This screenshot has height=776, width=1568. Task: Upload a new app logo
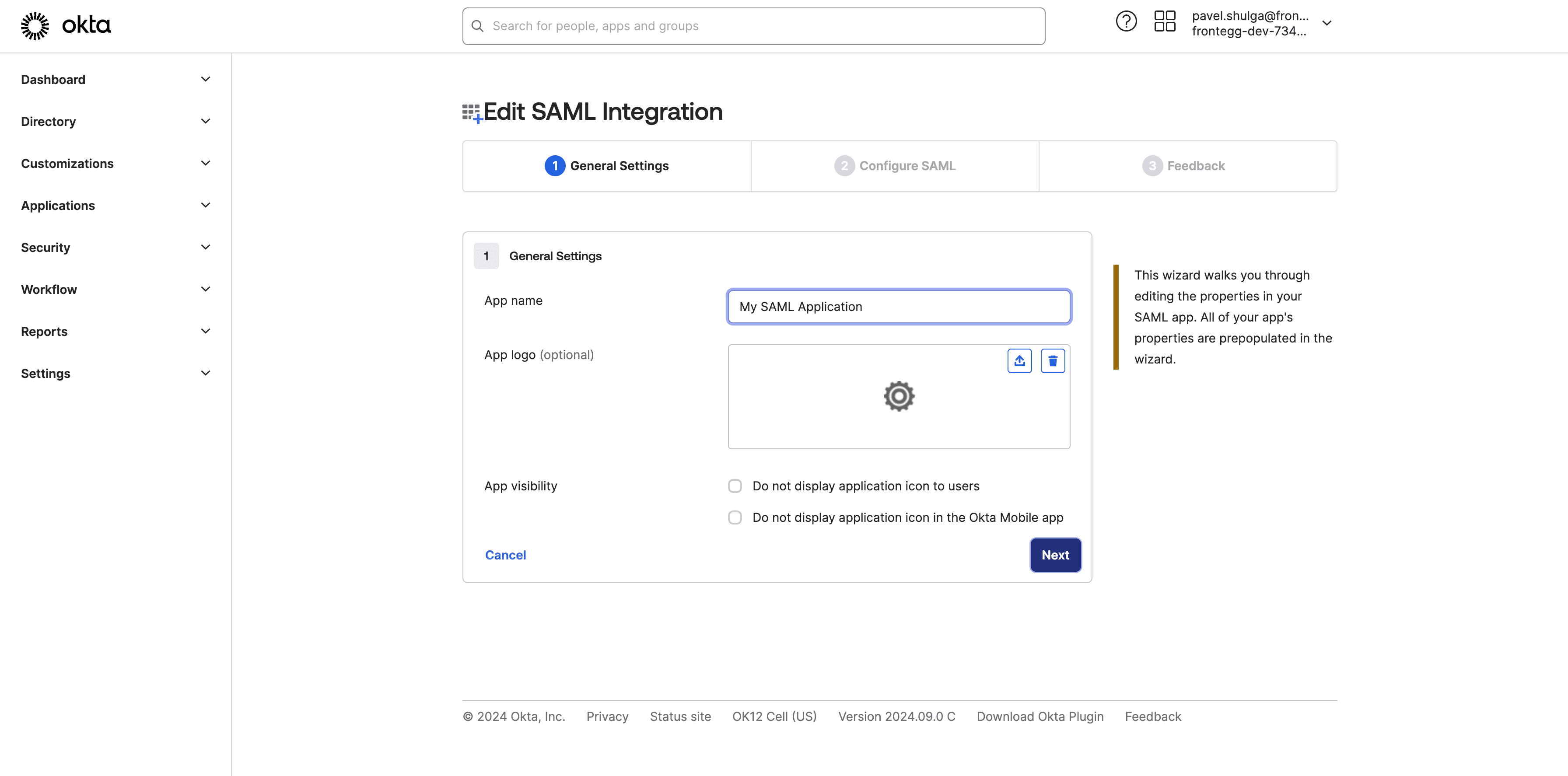(1019, 361)
